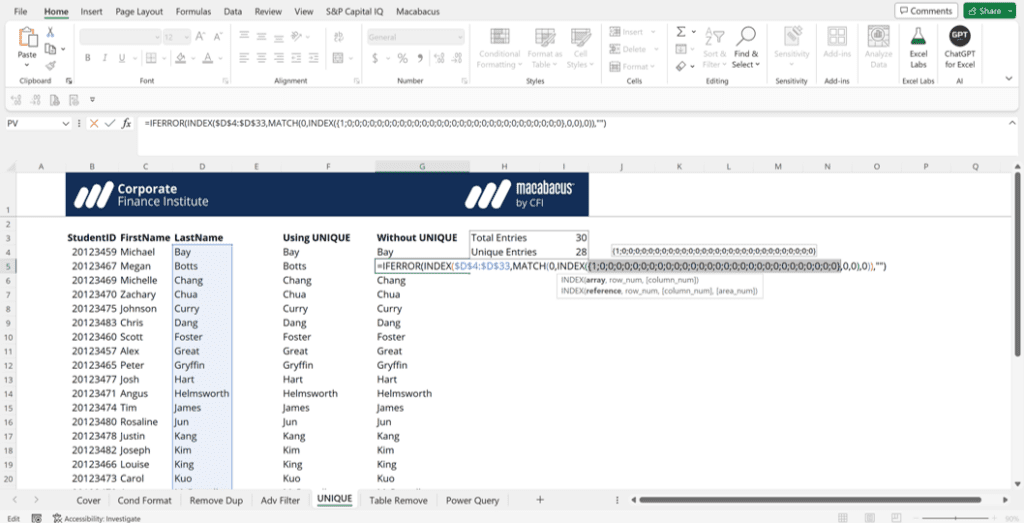Open Excel Labs add-in
The height and width of the screenshot is (523, 1024).
[917, 46]
